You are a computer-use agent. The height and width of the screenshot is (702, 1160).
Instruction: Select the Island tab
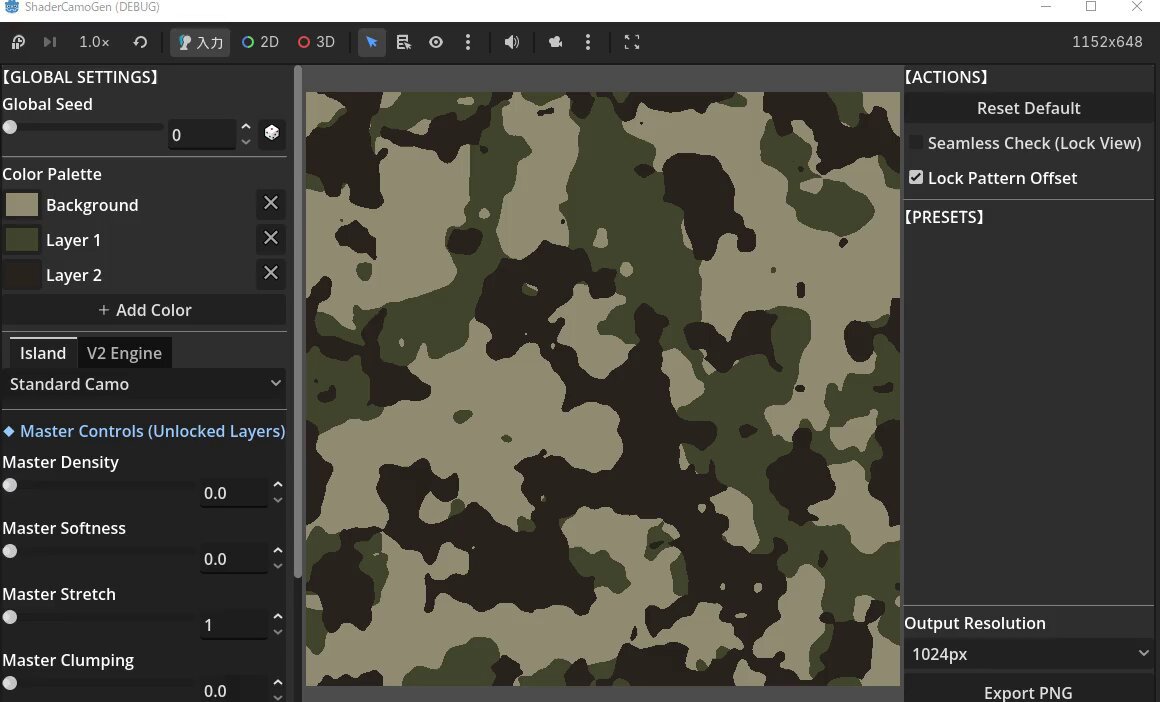43,354
